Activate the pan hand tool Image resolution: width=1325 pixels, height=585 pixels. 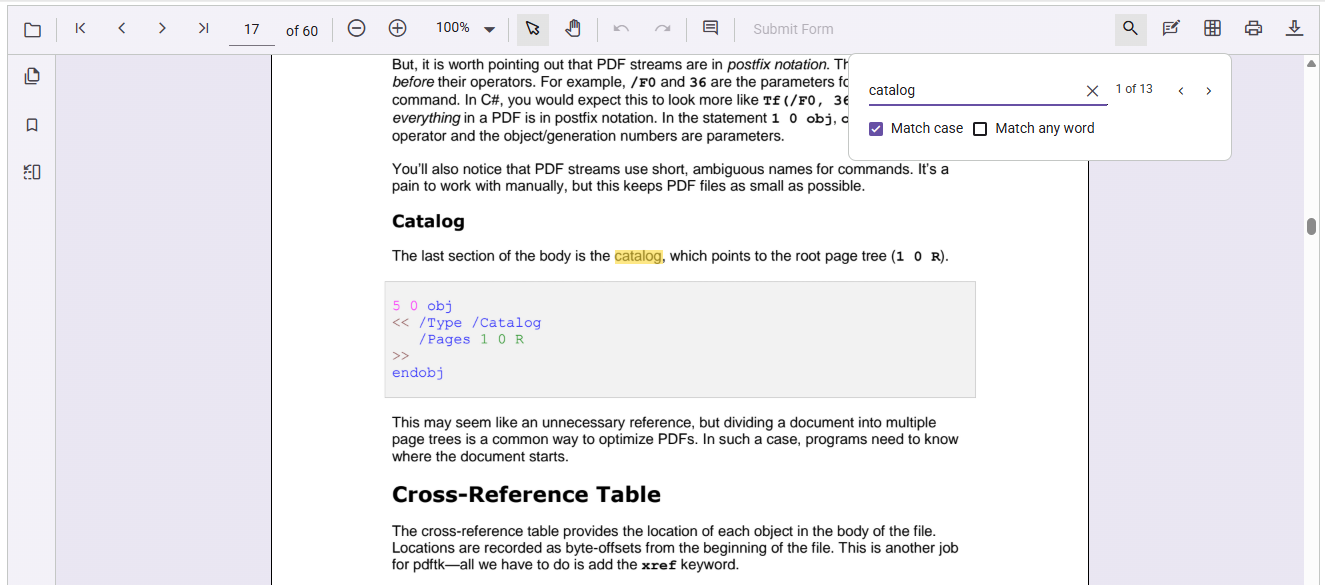573,29
